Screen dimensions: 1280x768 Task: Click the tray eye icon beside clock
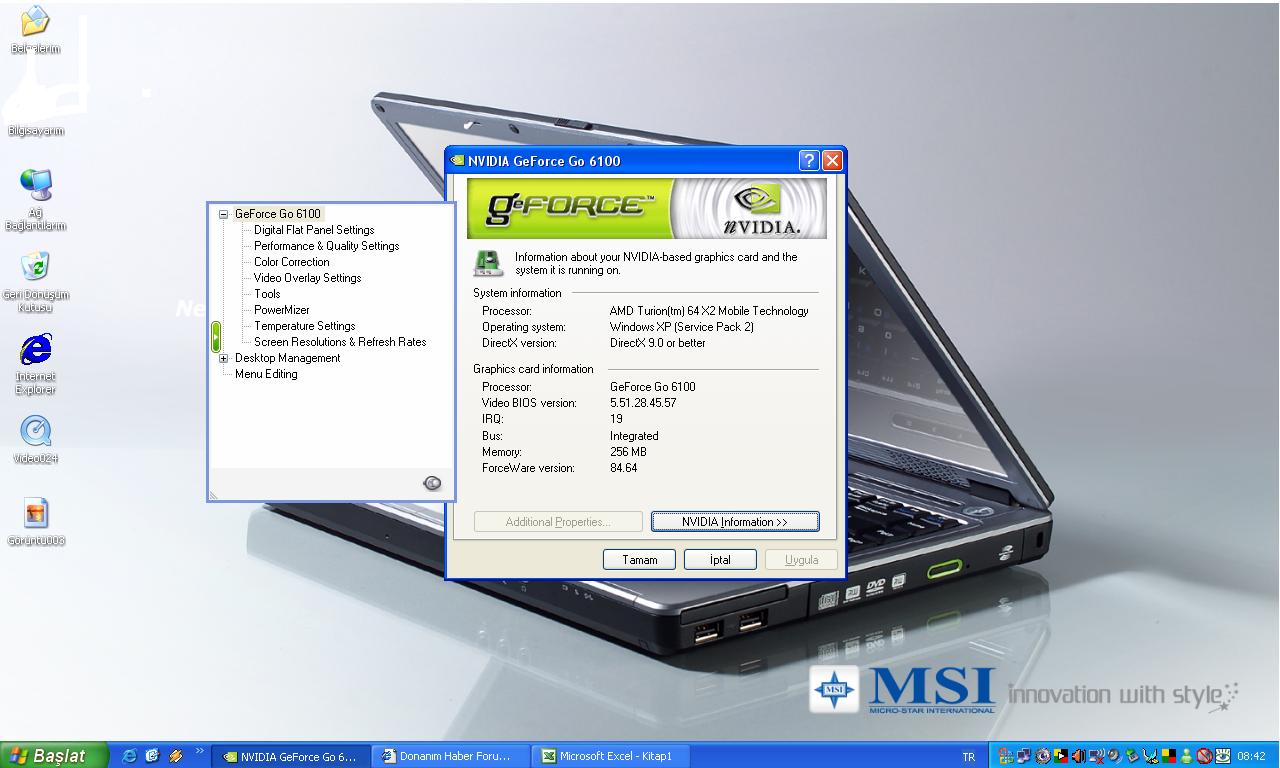[1222, 756]
